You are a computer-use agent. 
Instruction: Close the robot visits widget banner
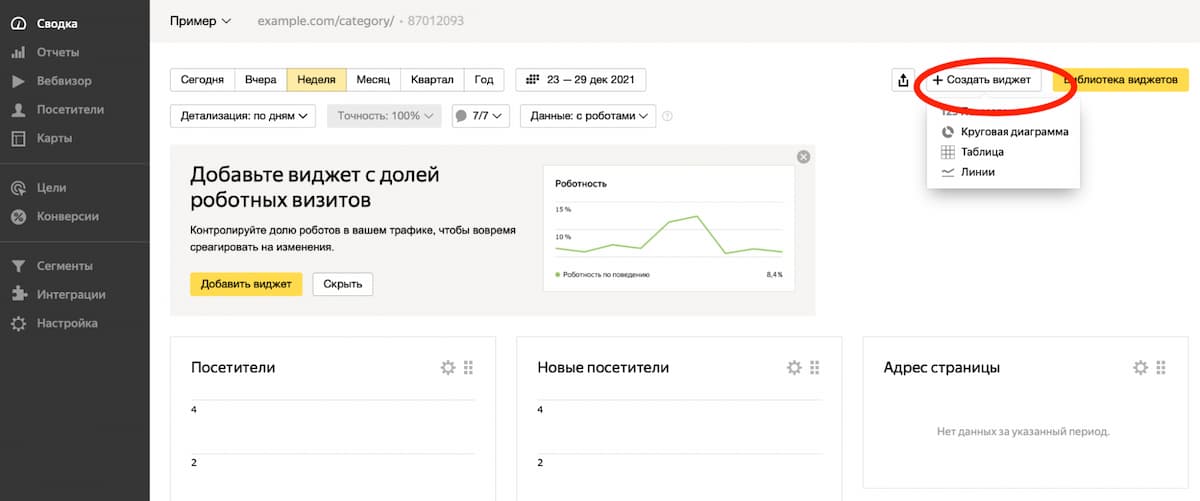pyautogui.click(x=803, y=157)
